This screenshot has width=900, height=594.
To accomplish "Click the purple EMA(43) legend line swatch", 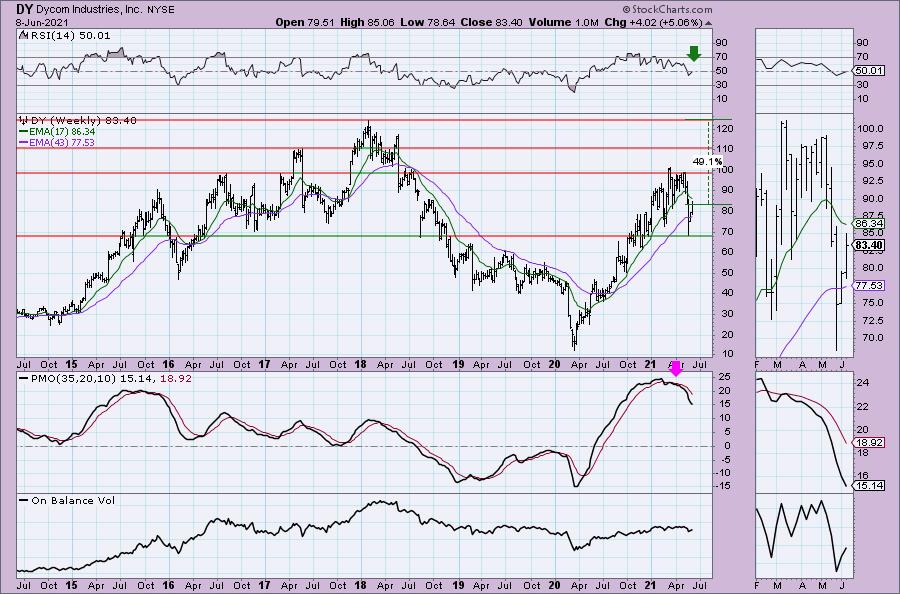I will pyautogui.click(x=24, y=142).
